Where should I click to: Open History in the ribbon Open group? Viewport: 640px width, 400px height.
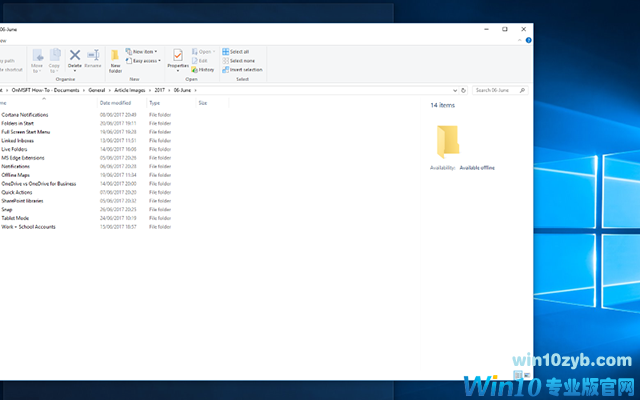pos(204,69)
